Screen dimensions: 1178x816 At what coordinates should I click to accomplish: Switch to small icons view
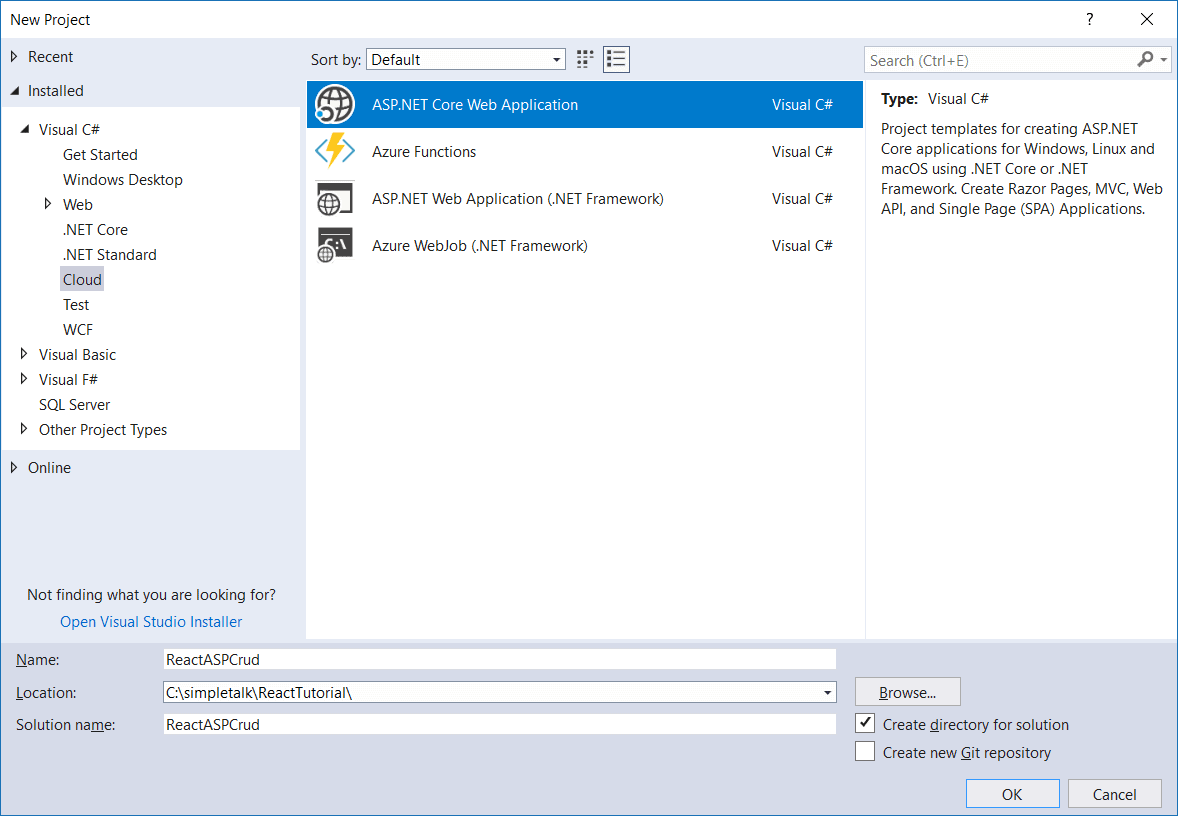[584, 59]
